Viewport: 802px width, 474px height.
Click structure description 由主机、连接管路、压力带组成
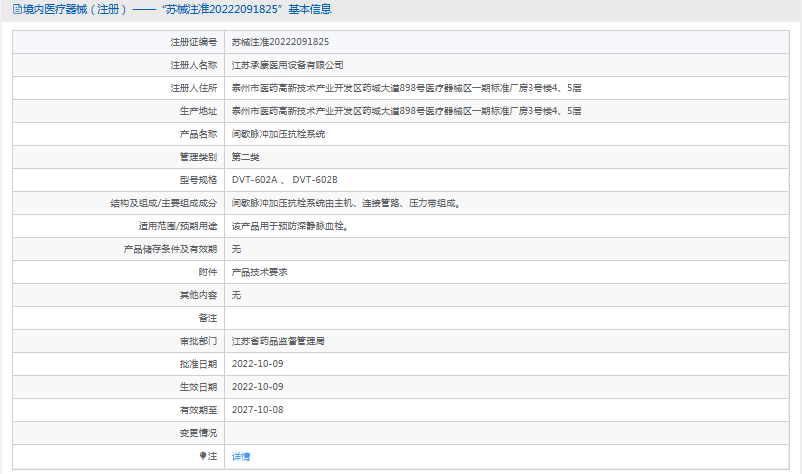point(390,203)
